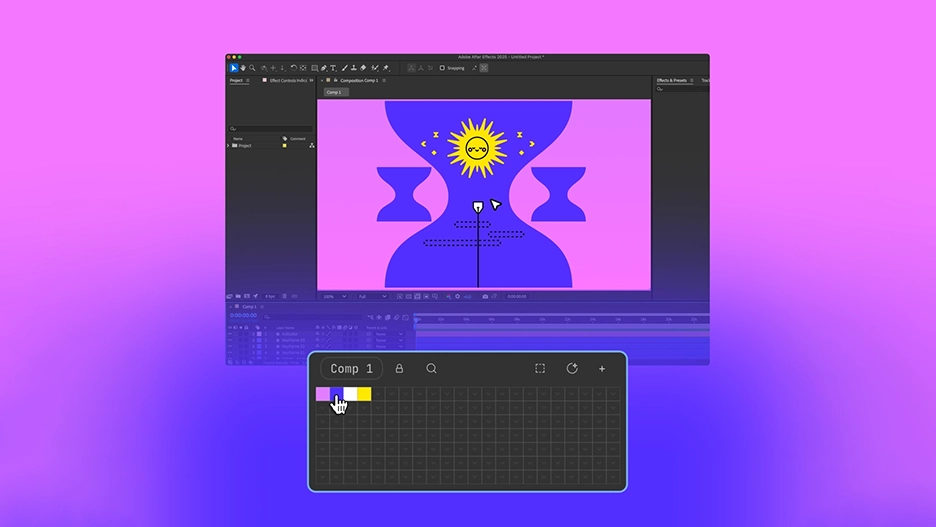
Task: Expand the Indicator layer twirl arrow
Action: [254, 334]
